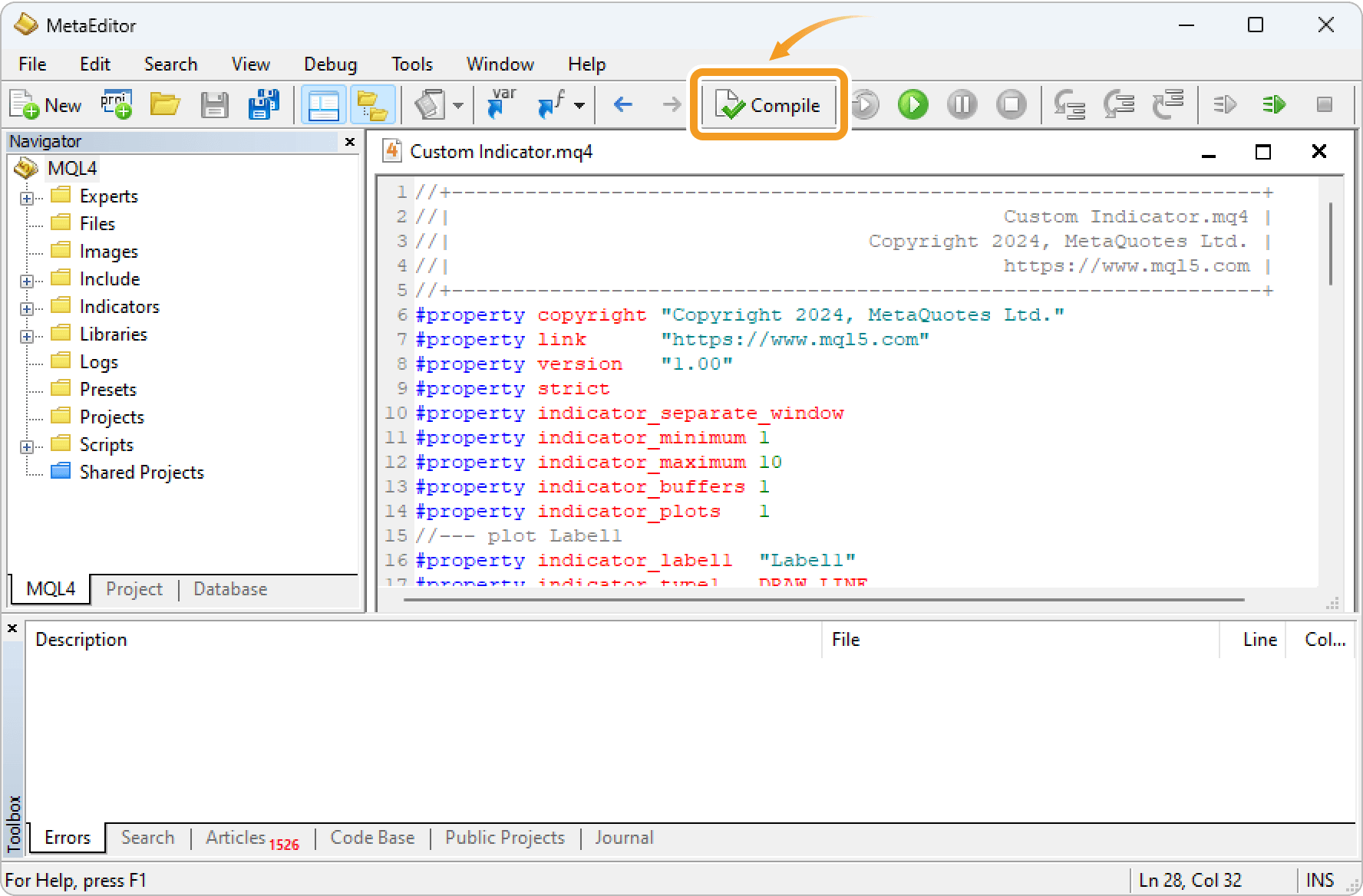Click the Step Into debug icon
This screenshot has width=1363, height=896.
(1069, 105)
